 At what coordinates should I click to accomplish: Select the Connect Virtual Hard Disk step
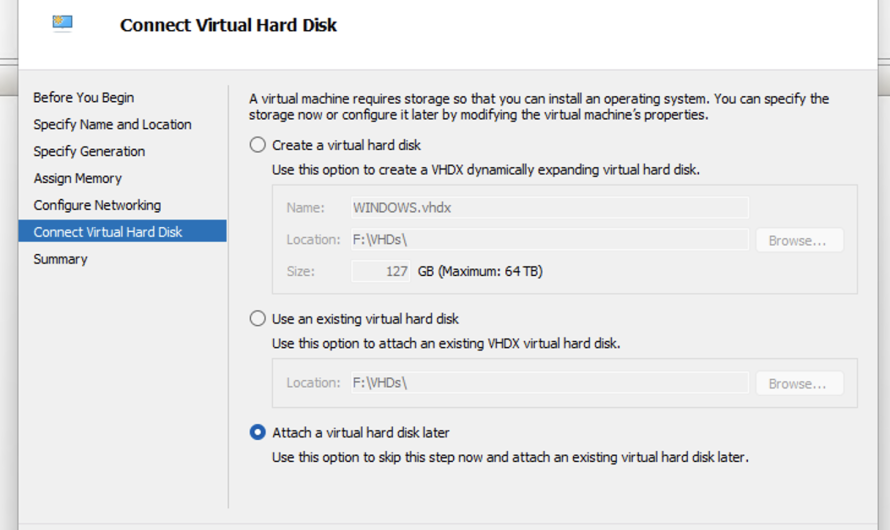pos(108,232)
